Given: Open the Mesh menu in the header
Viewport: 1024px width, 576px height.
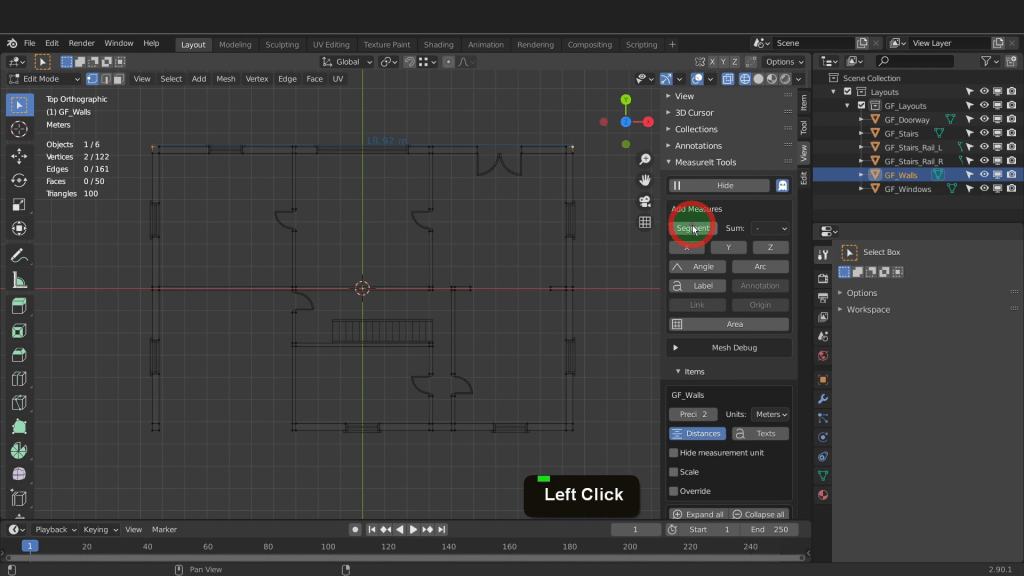Looking at the screenshot, I should (x=226, y=79).
